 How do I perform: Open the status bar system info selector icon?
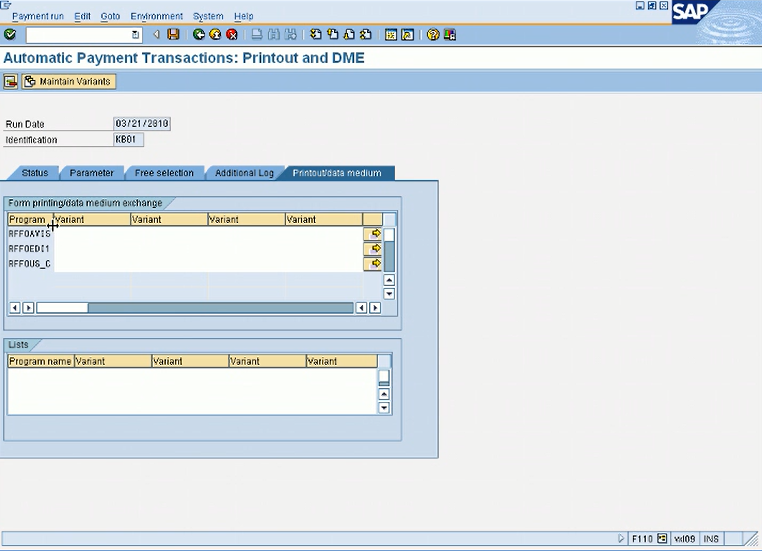662,538
